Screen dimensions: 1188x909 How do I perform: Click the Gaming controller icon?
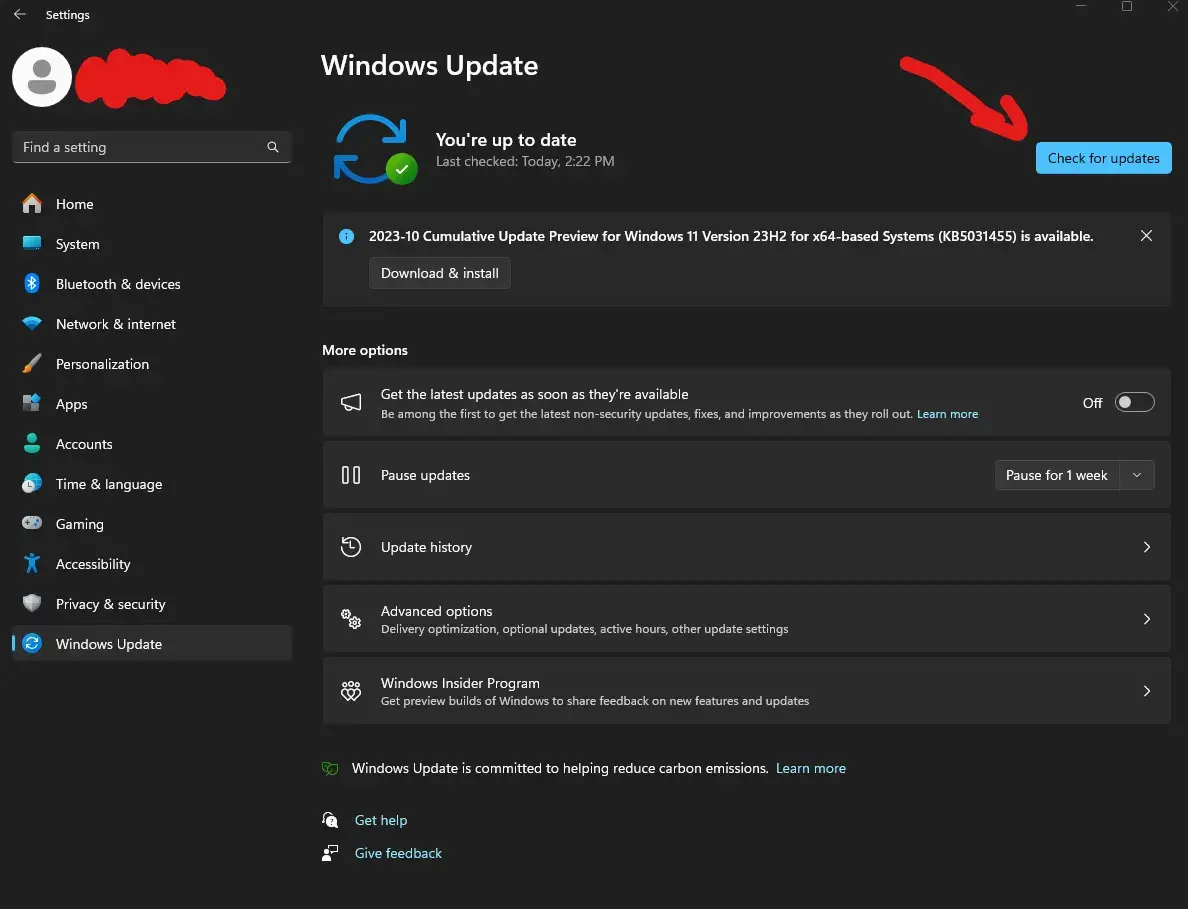pyautogui.click(x=32, y=524)
